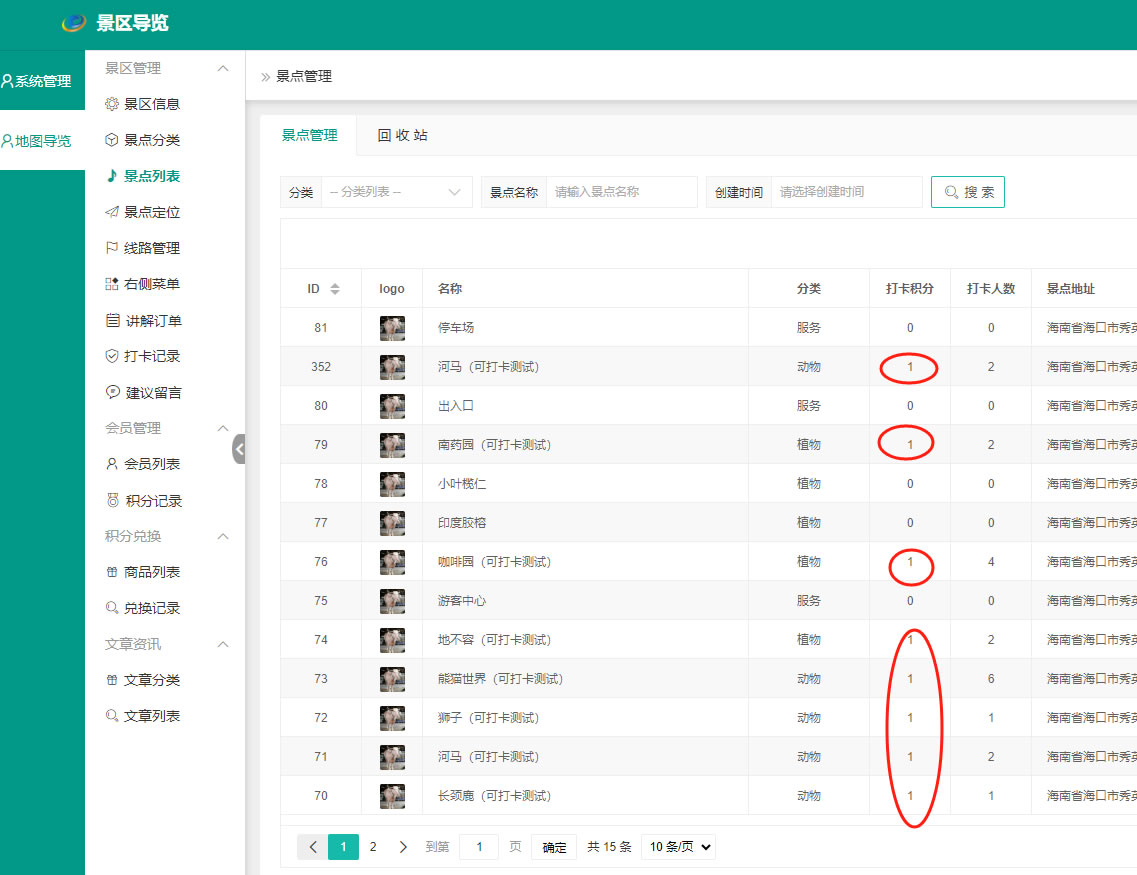Open 建议留言 feedback messages
The height and width of the screenshot is (875, 1137).
[153, 393]
